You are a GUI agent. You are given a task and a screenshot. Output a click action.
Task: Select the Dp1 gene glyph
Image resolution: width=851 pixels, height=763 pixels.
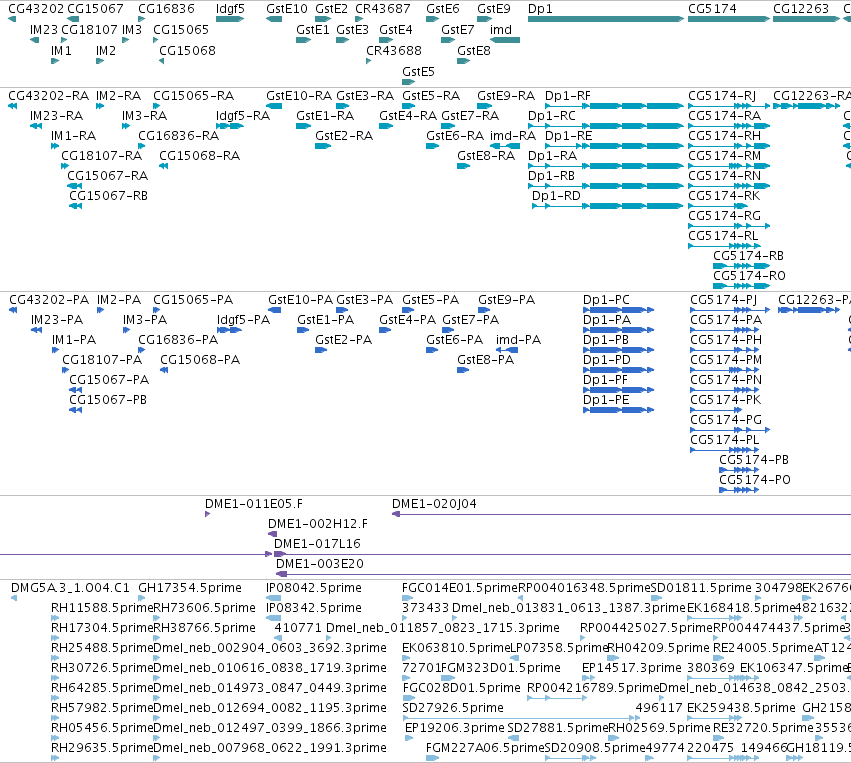(606, 19)
